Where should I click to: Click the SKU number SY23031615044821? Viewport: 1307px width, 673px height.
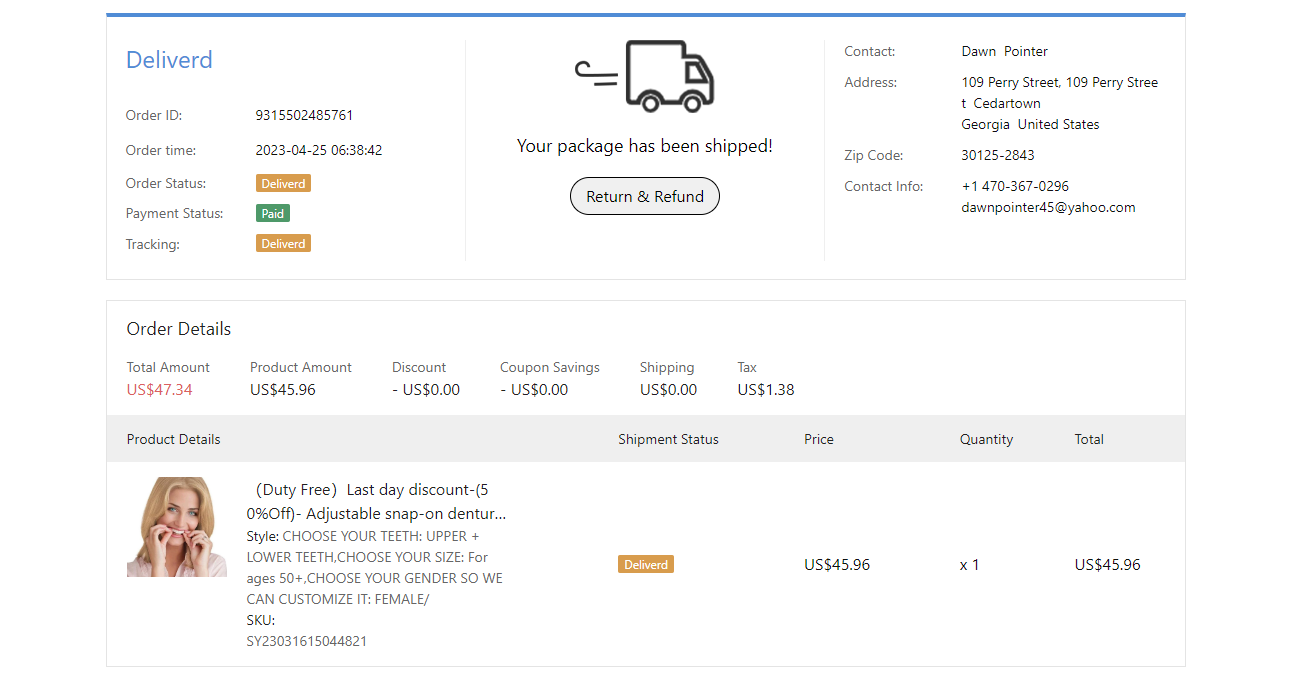click(306, 642)
